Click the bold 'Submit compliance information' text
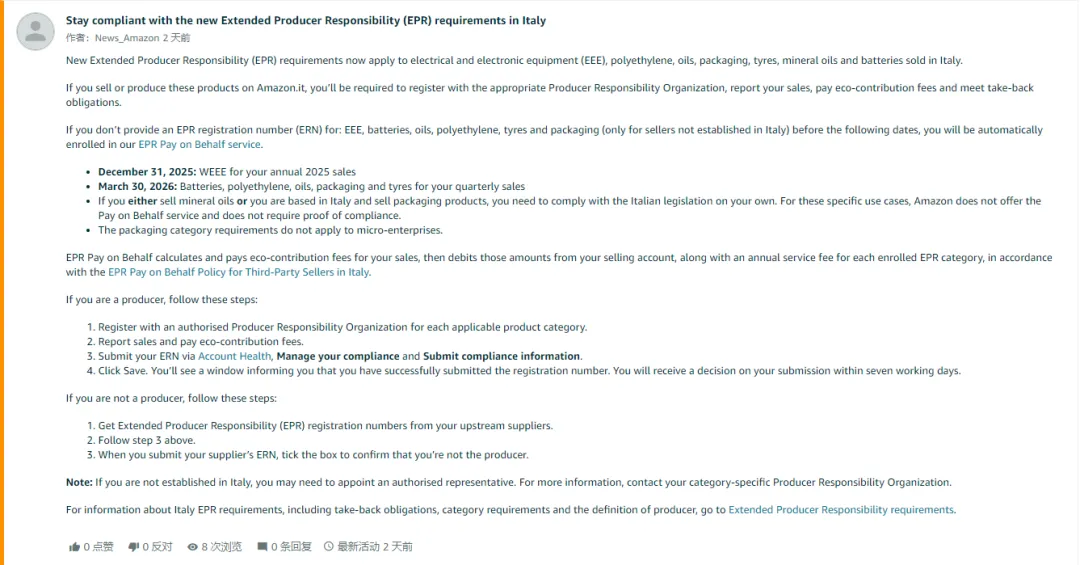Screen dimensions: 1080x565 point(501,356)
